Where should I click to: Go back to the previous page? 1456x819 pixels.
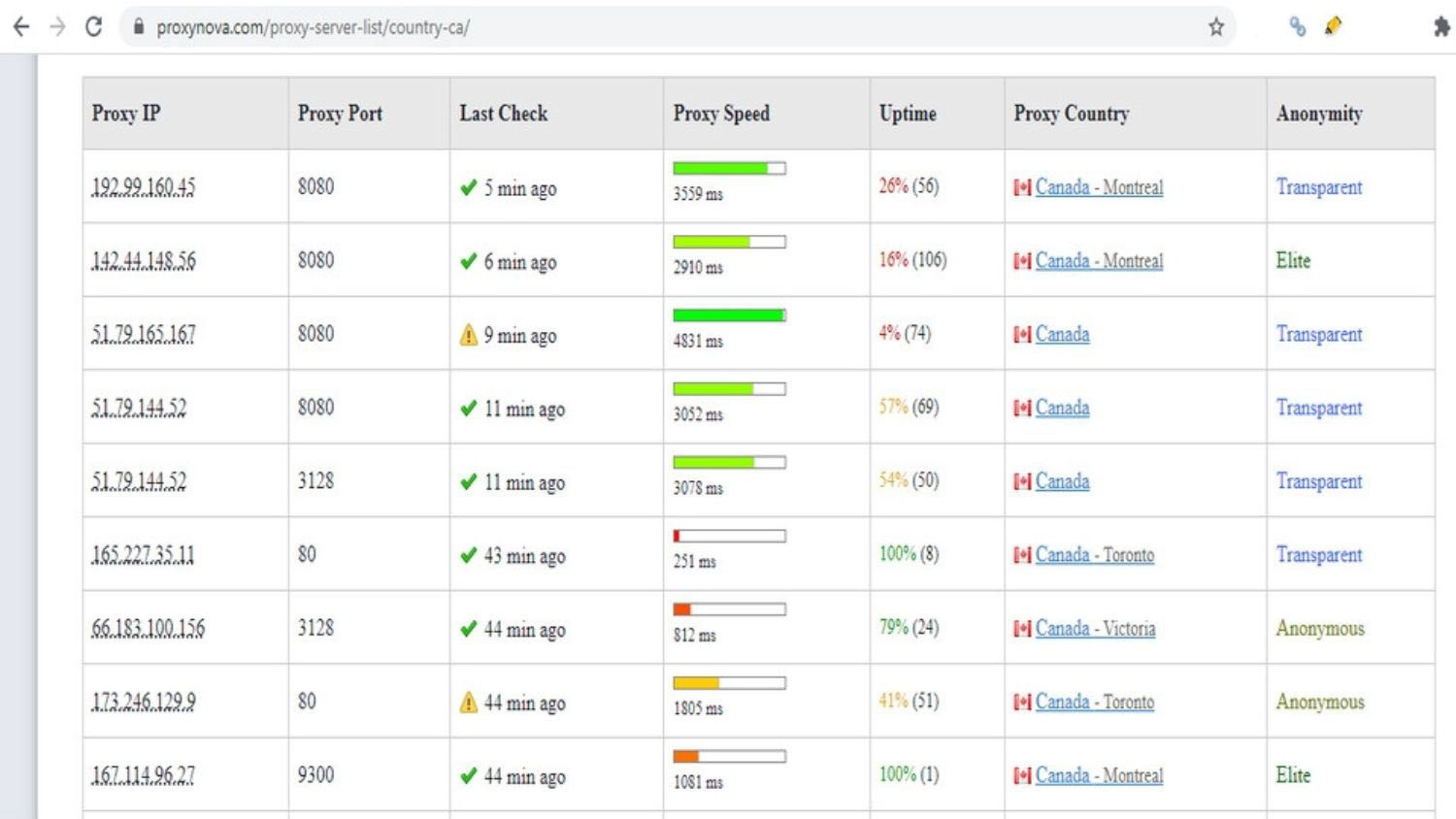[21, 27]
